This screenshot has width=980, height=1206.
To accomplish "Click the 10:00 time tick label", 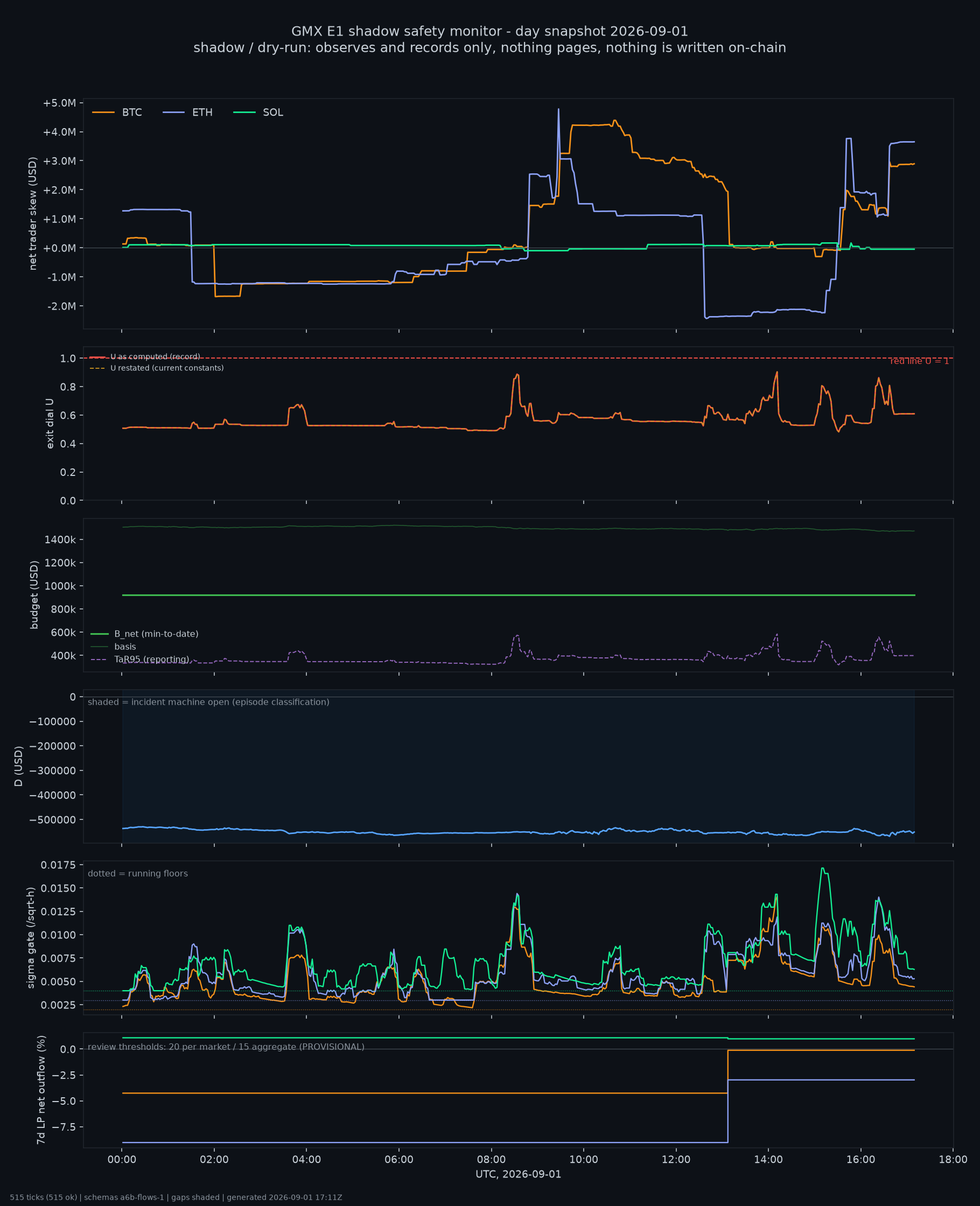I will point(584,1160).
